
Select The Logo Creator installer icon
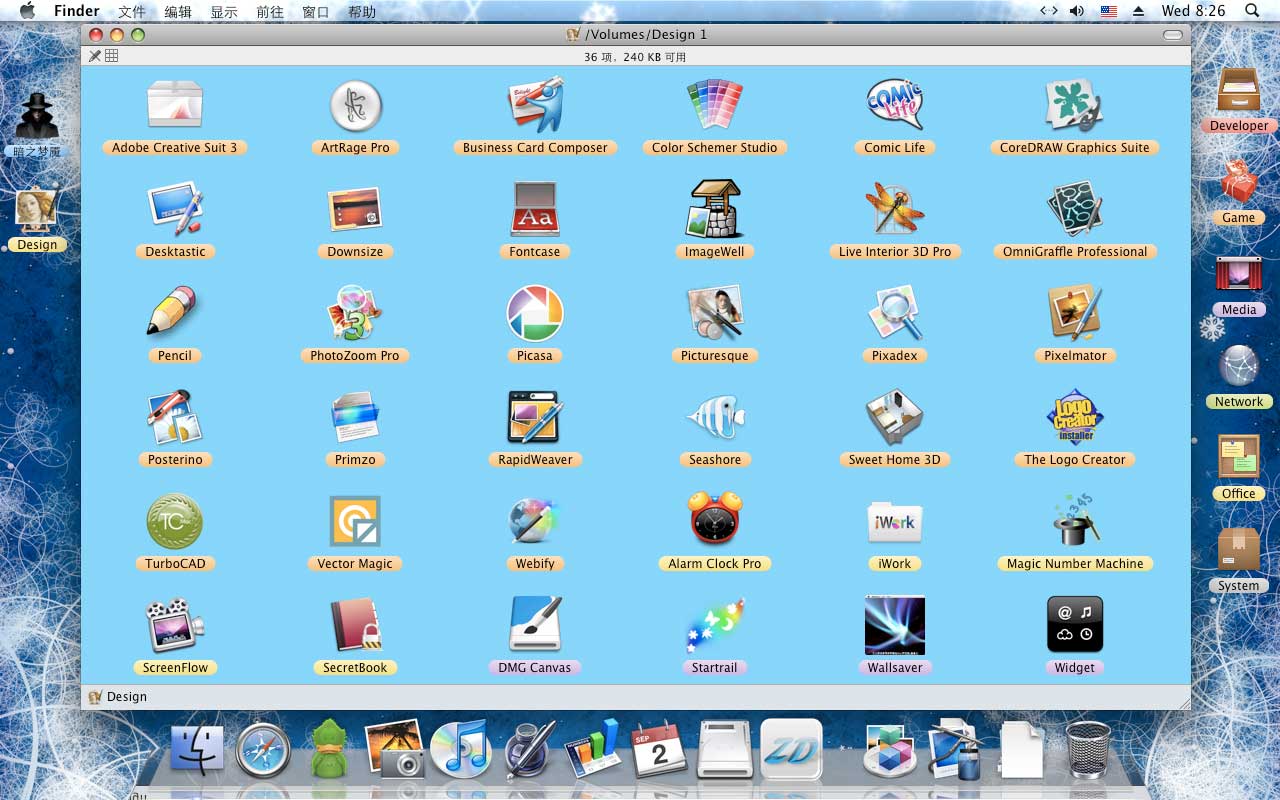1075,417
